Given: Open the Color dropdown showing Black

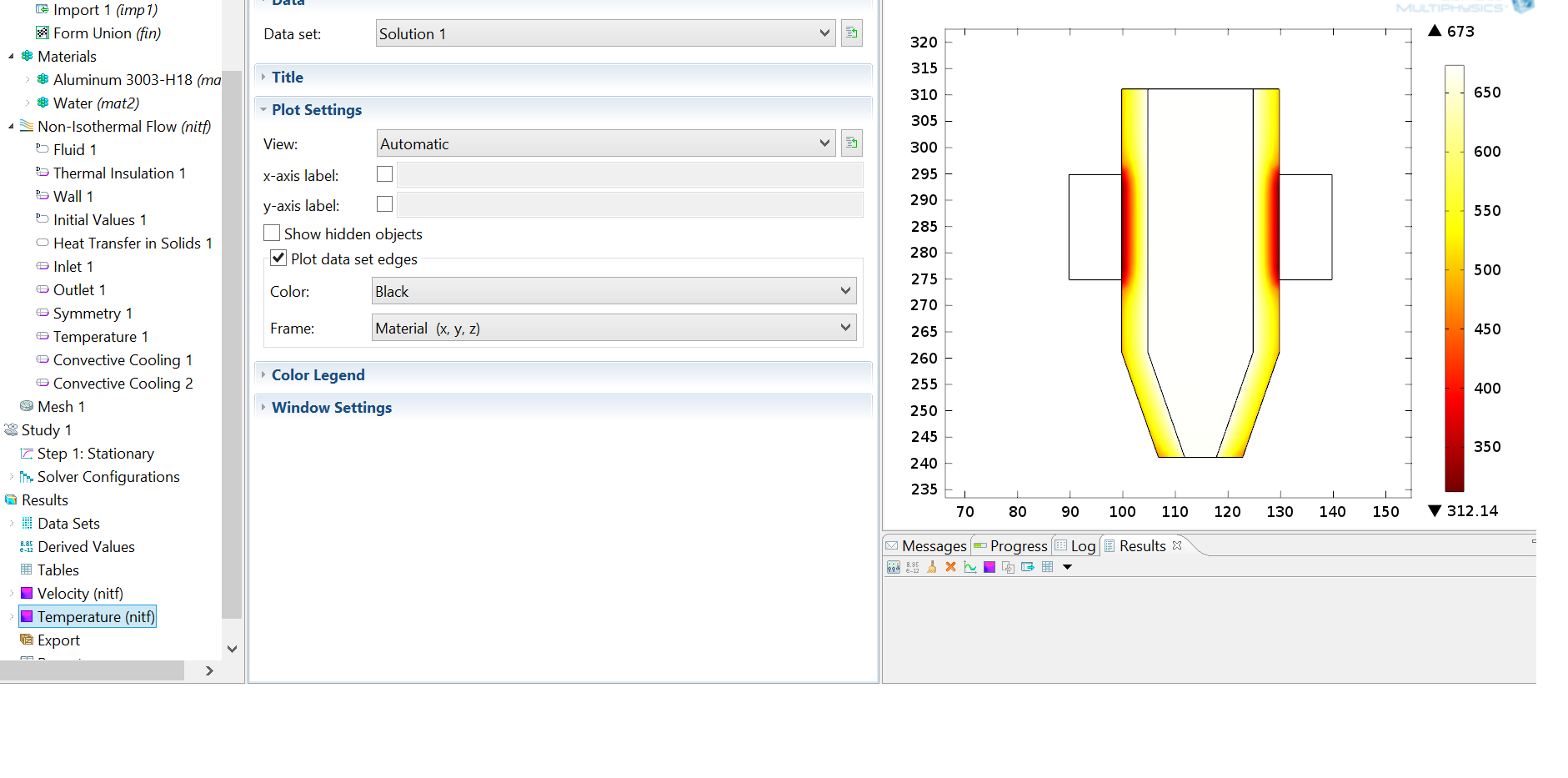Looking at the screenshot, I should [613, 291].
